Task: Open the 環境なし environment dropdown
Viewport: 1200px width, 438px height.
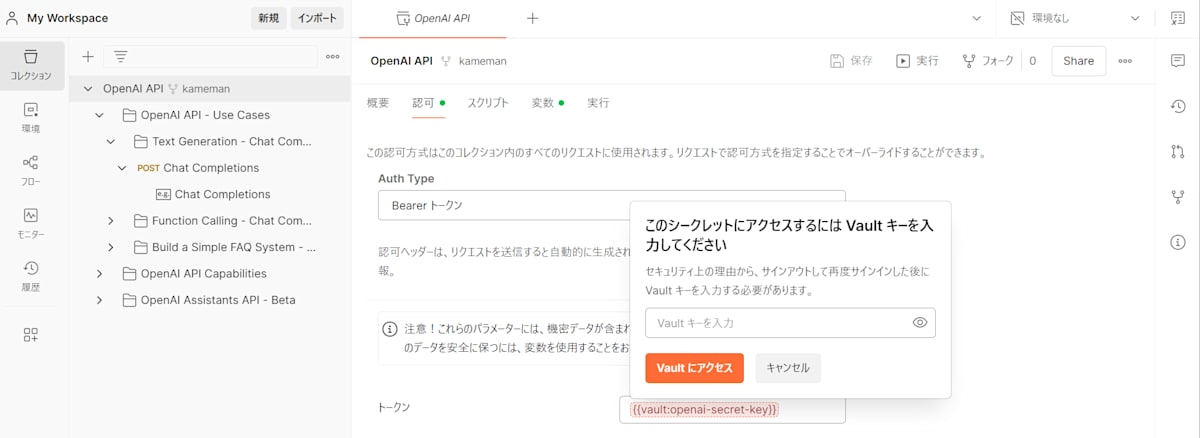Action: (x=1075, y=18)
